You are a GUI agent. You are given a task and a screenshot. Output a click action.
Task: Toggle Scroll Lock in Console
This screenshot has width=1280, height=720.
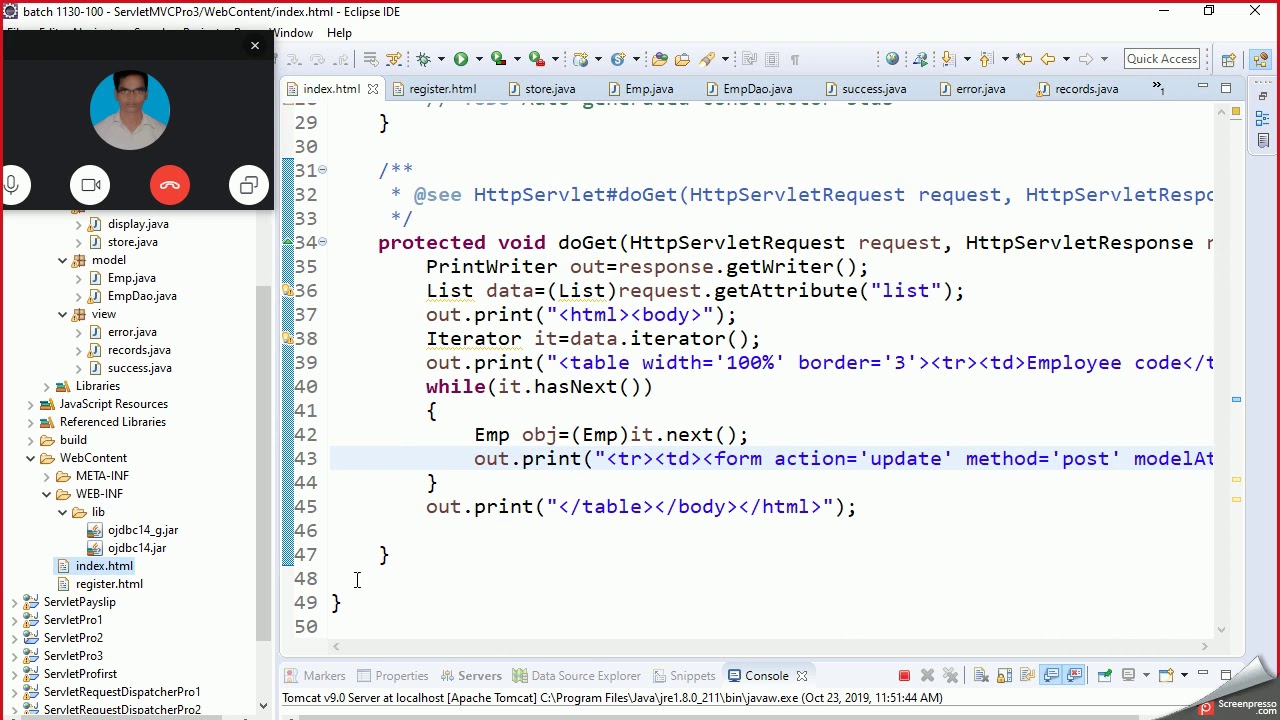click(x=1004, y=676)
